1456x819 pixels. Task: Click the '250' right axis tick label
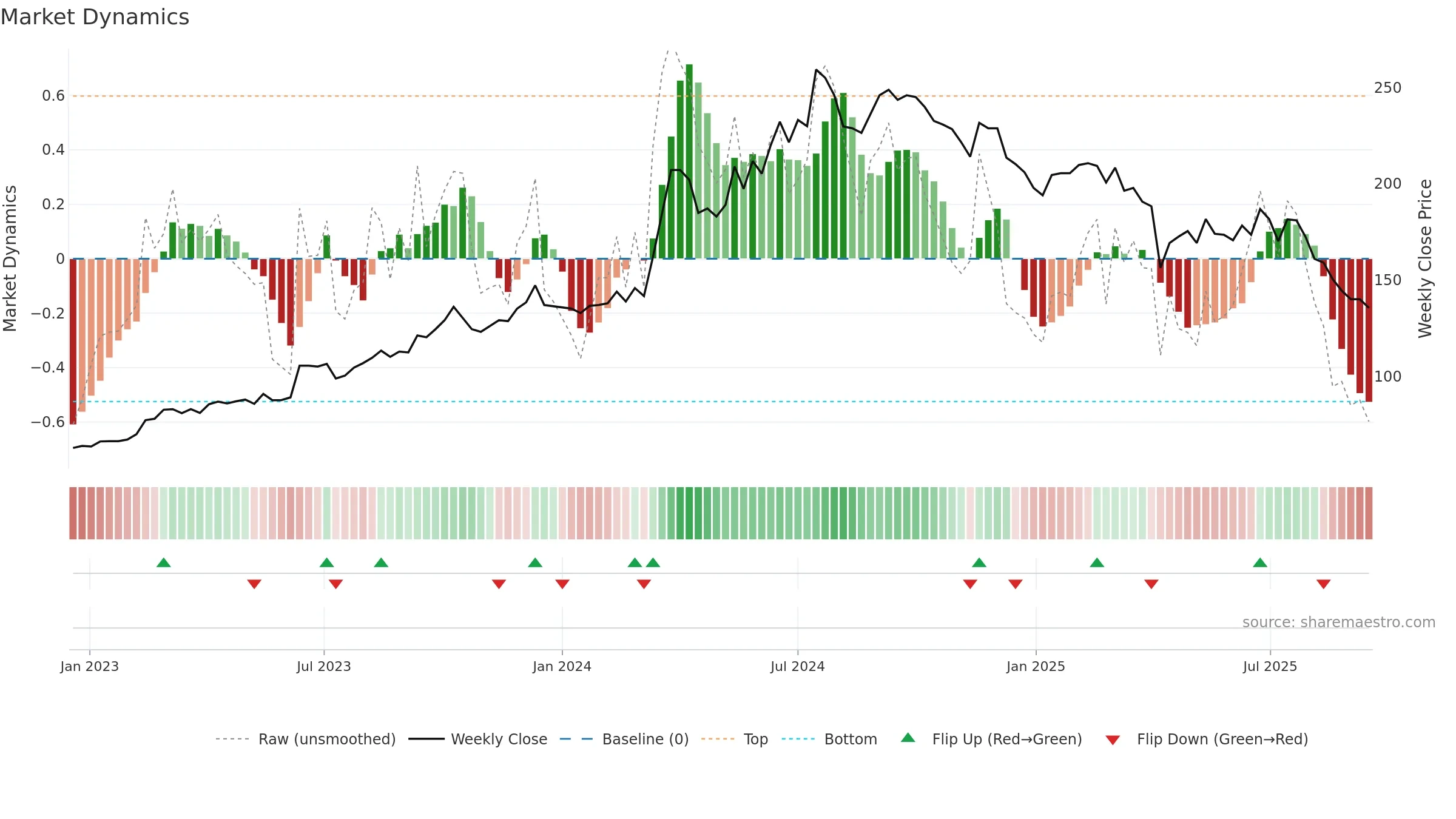(1388, 88)
